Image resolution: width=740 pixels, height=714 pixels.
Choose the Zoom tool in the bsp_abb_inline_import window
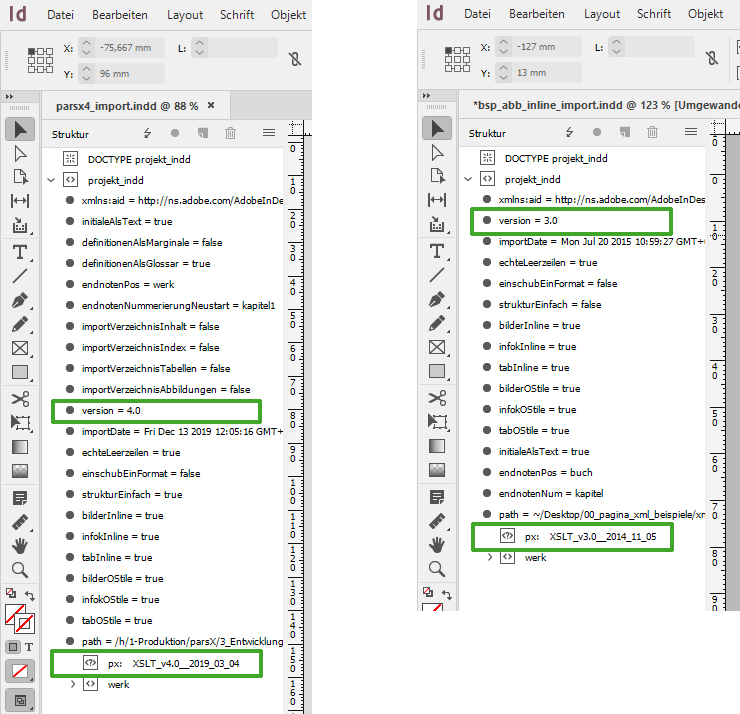(x=437, y=569)
